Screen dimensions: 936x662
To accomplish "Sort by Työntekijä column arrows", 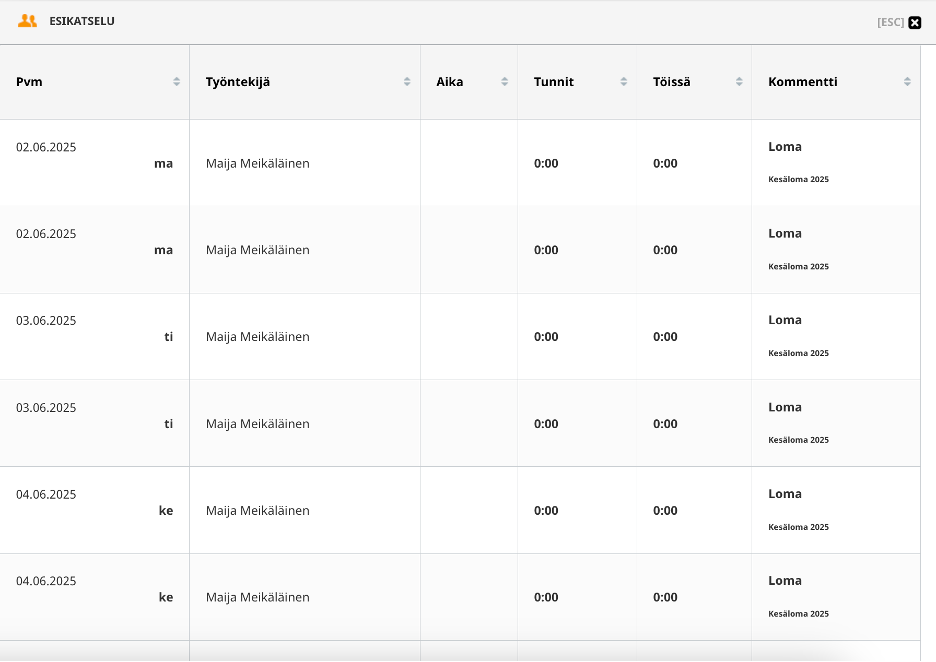I will tap(407, 82).
